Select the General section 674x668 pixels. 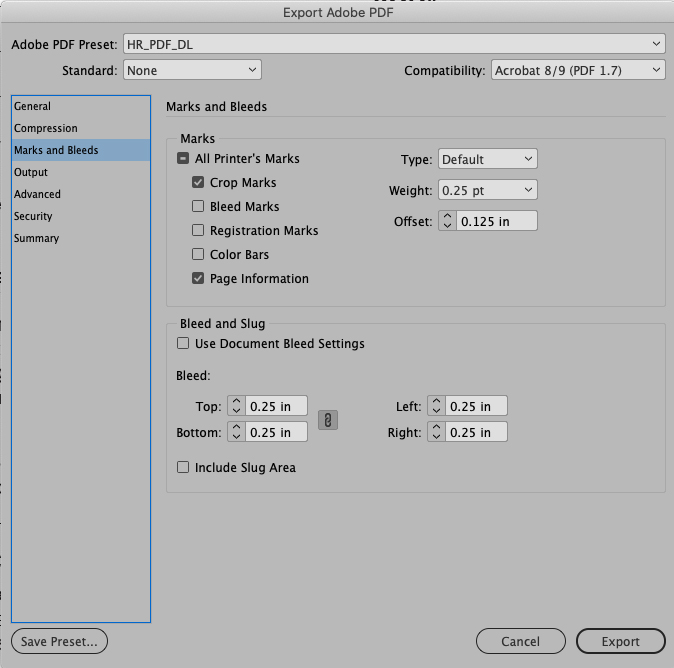tap(81, 106)
